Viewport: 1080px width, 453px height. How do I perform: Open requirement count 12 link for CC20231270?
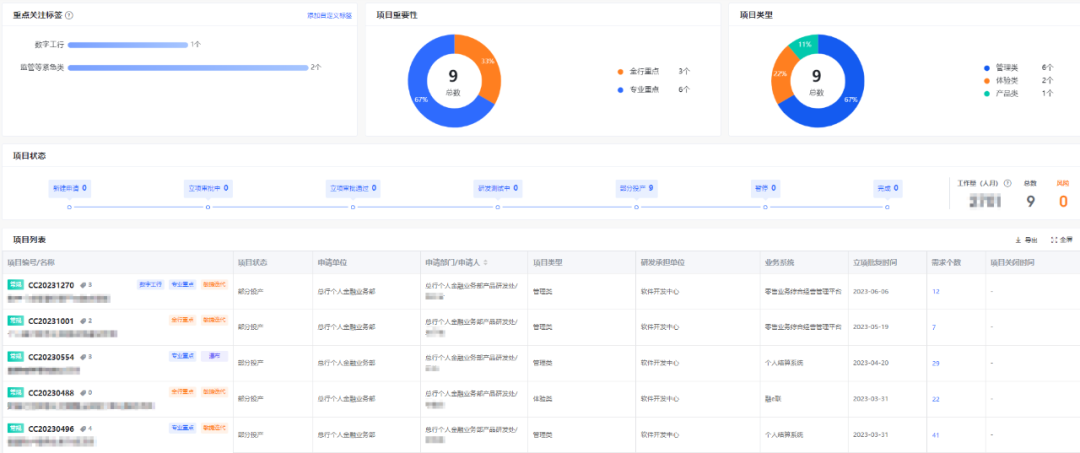[x=935, y=292]
